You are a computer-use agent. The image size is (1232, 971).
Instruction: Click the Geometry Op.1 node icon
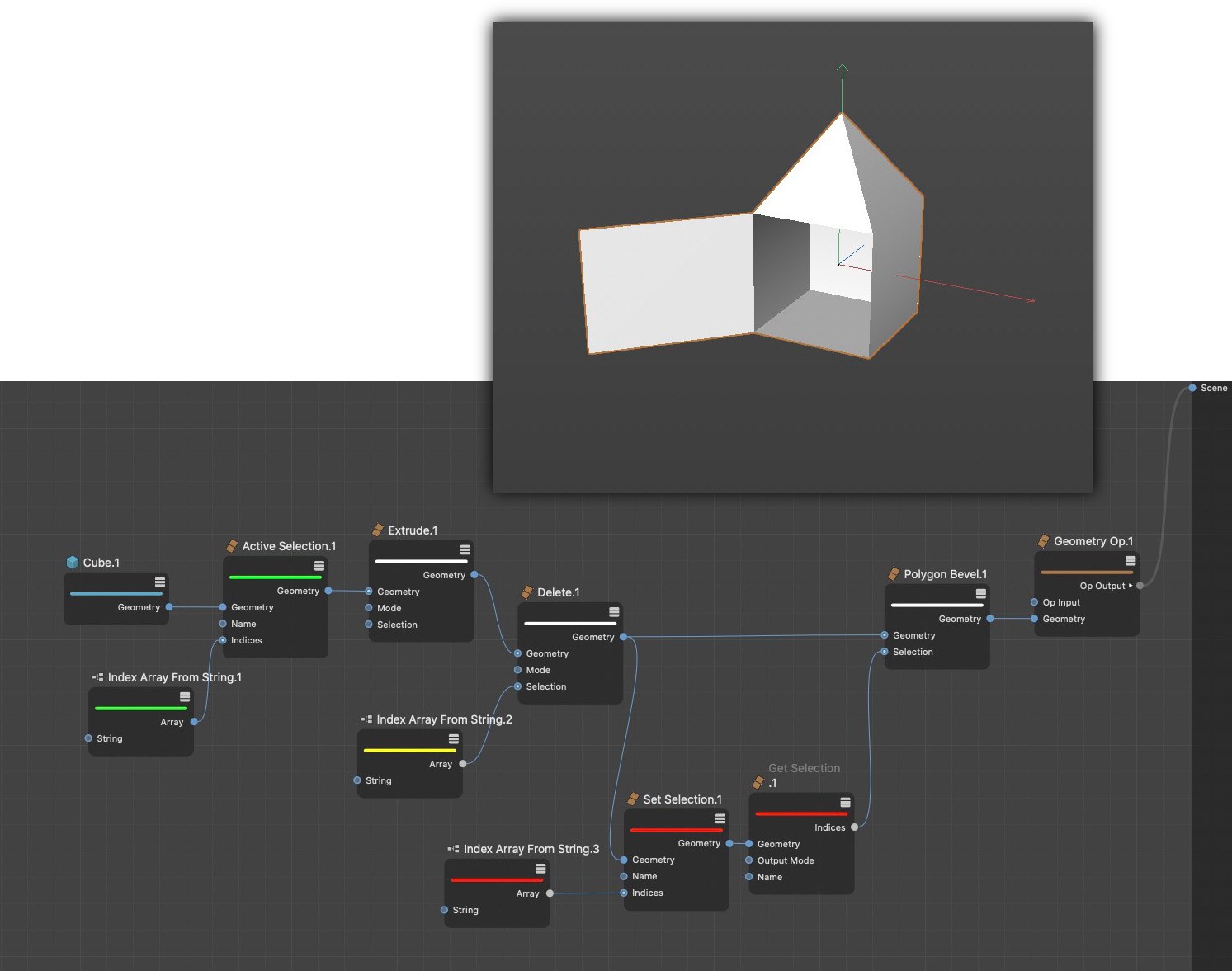[1043, 541]
